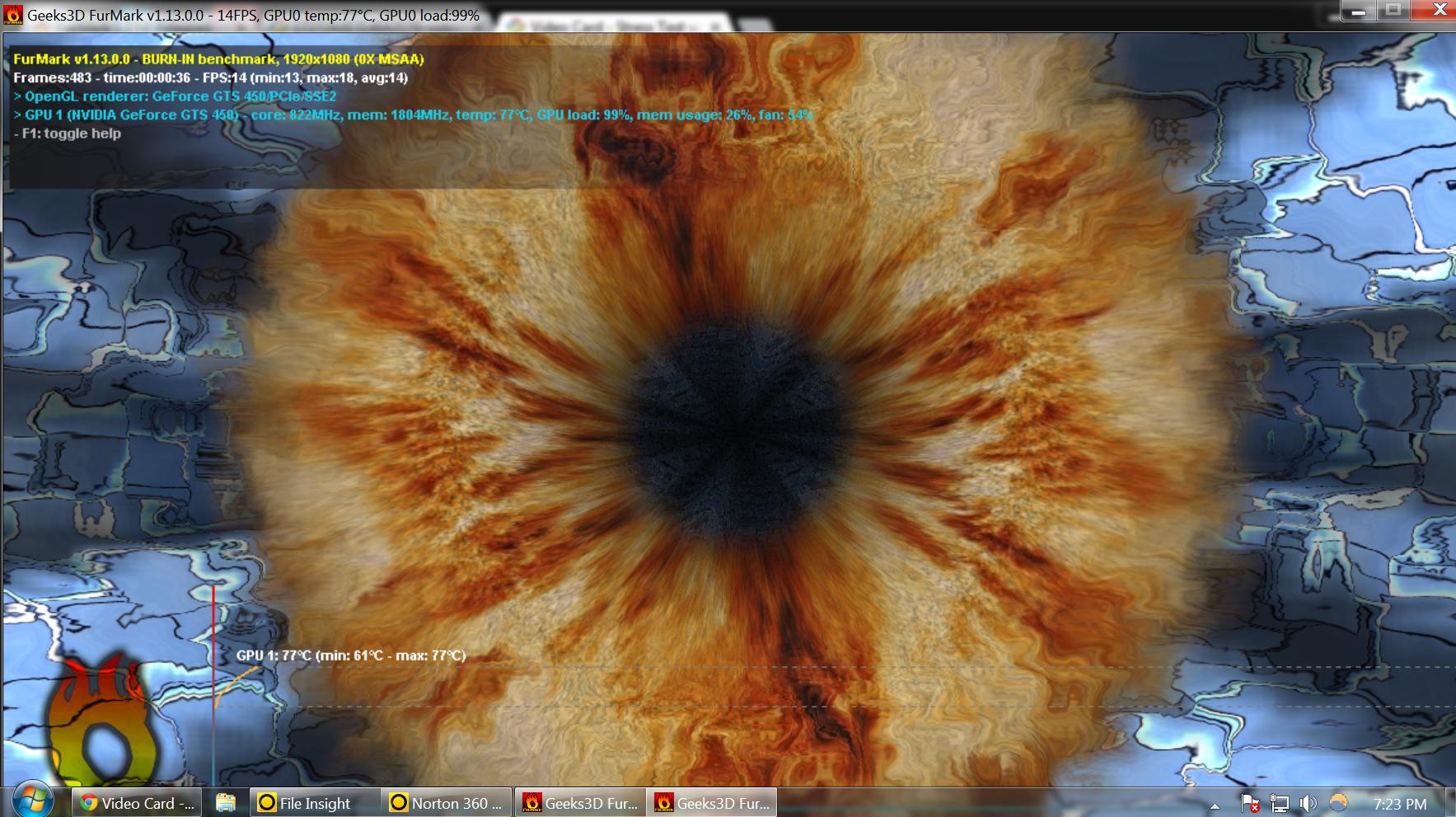Select second Geeks3D FurMark taskbar button

(712, 803)
